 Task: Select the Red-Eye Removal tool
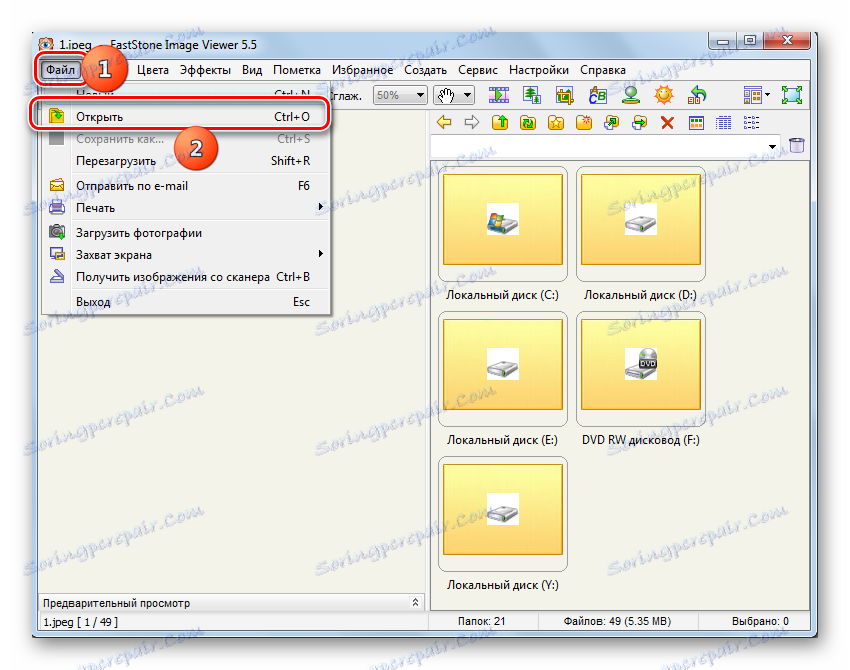pyautogui.click(x=631, y=94)
